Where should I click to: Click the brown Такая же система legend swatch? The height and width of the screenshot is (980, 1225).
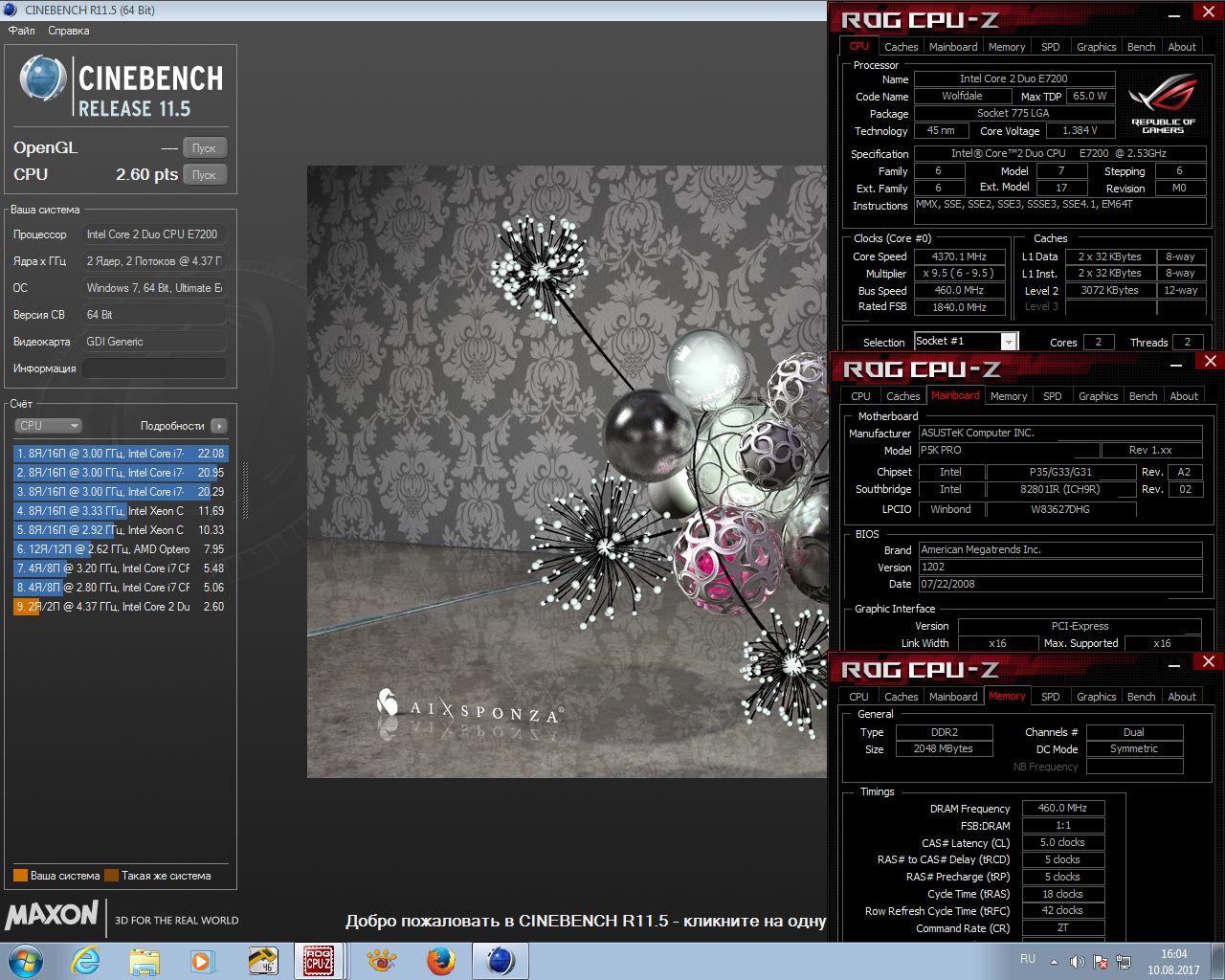(111, 876)
